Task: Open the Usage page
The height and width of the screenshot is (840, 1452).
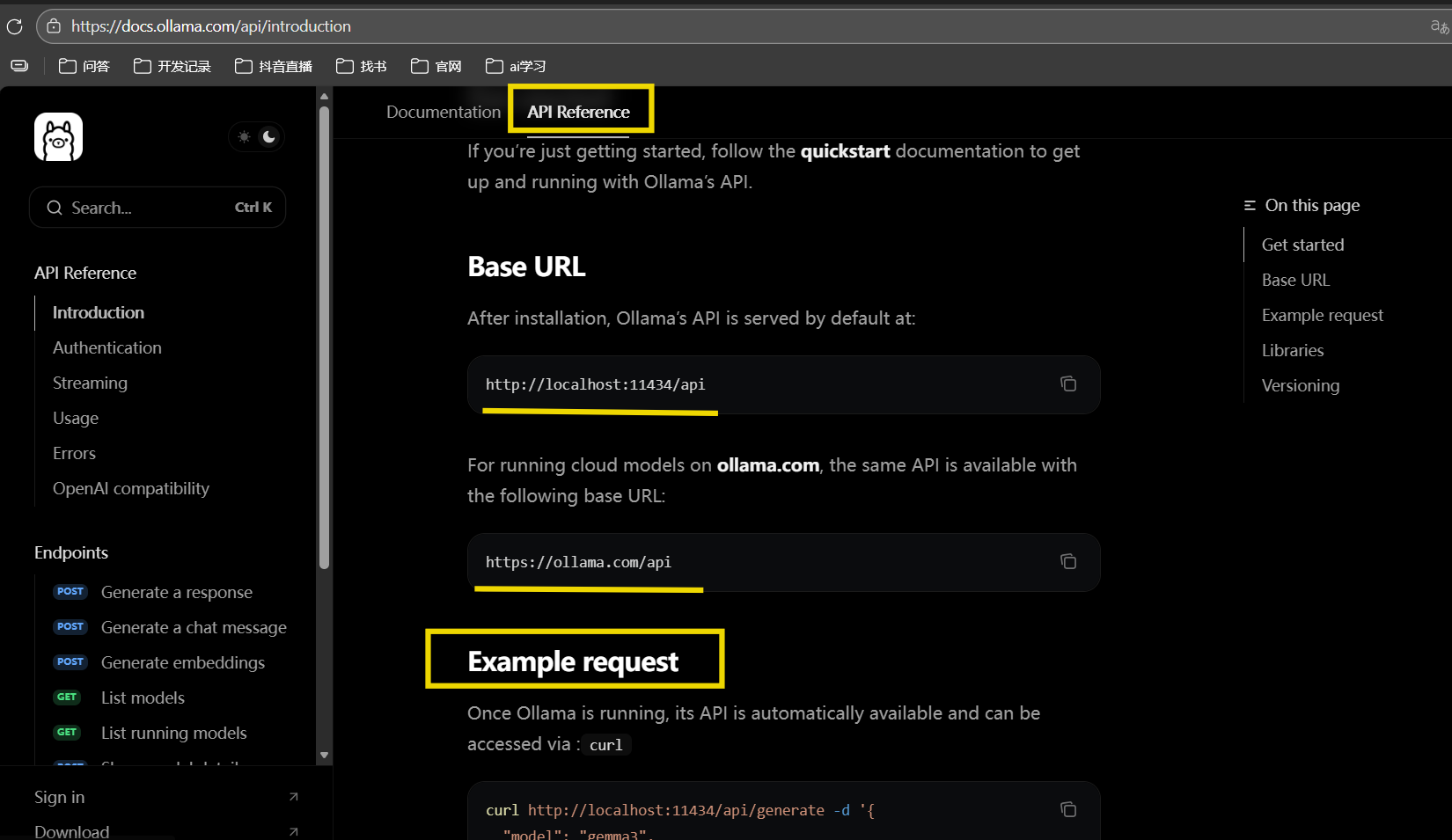Action: coord(76,418)
